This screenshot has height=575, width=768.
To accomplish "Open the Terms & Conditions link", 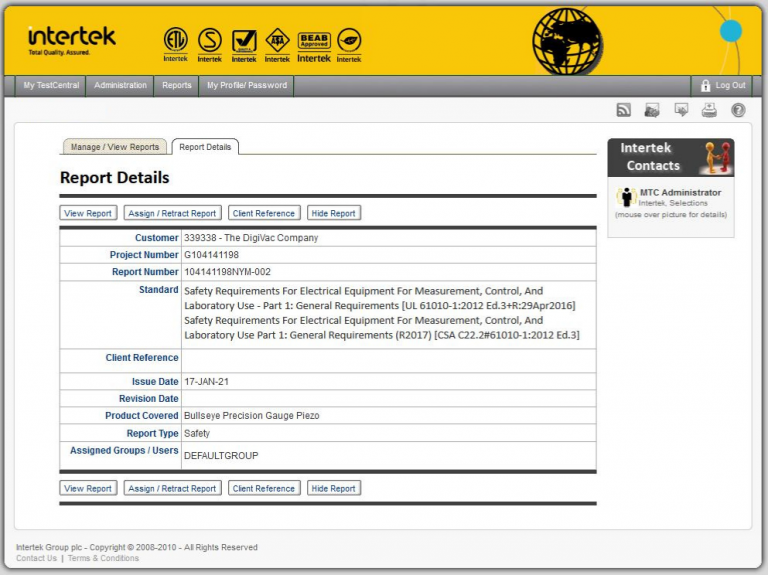I will (103, 558).
